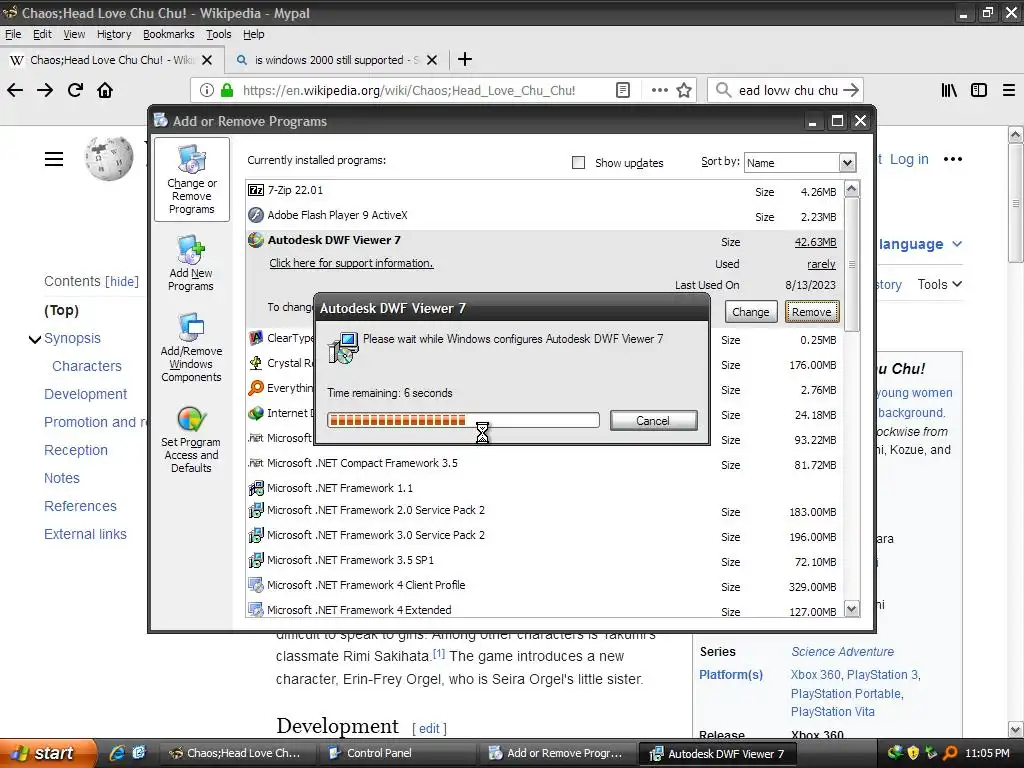Screen dimensions: 1024x768
Task: Open 'Click here for support information' link
Action: (x=351, y=263)
